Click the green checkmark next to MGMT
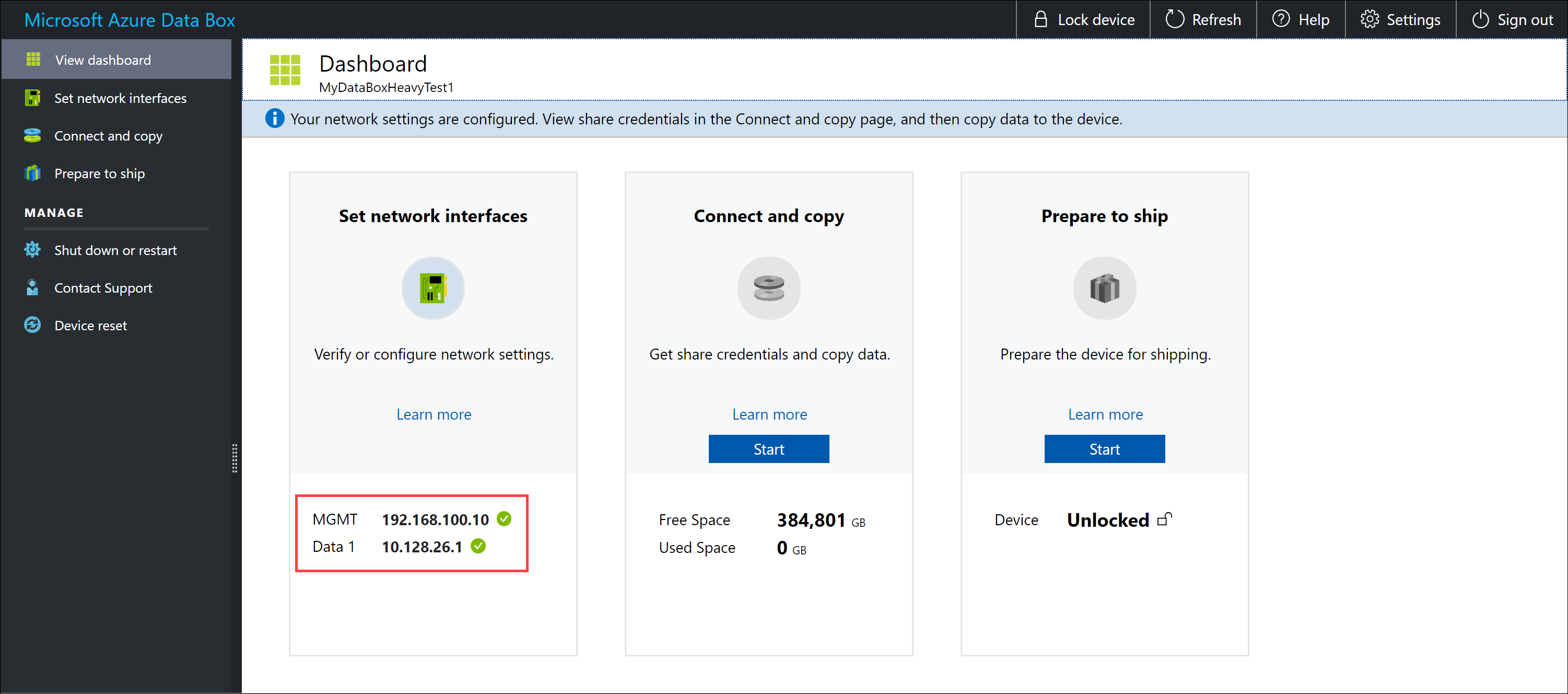This screenshot has width=1568, height=694. click(x=509, y=518)
